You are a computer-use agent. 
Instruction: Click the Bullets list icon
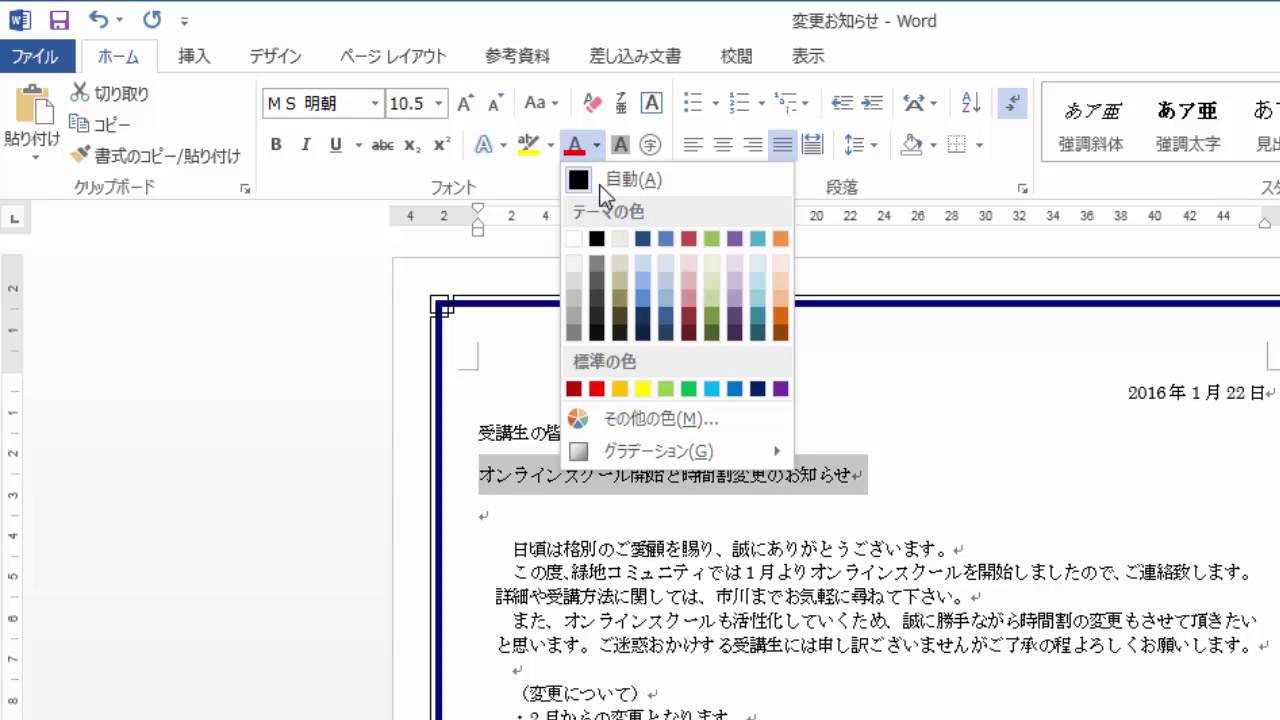pyautogui.click(x=693, y=103)
